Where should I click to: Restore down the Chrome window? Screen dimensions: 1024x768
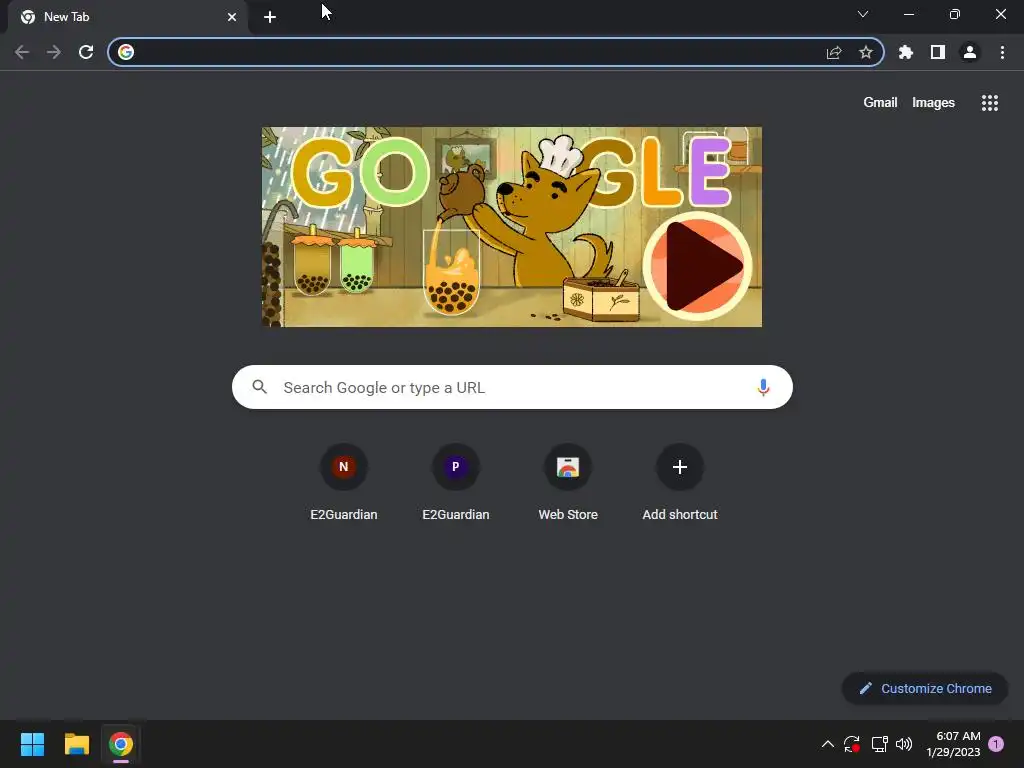click(x=955, y=14)
